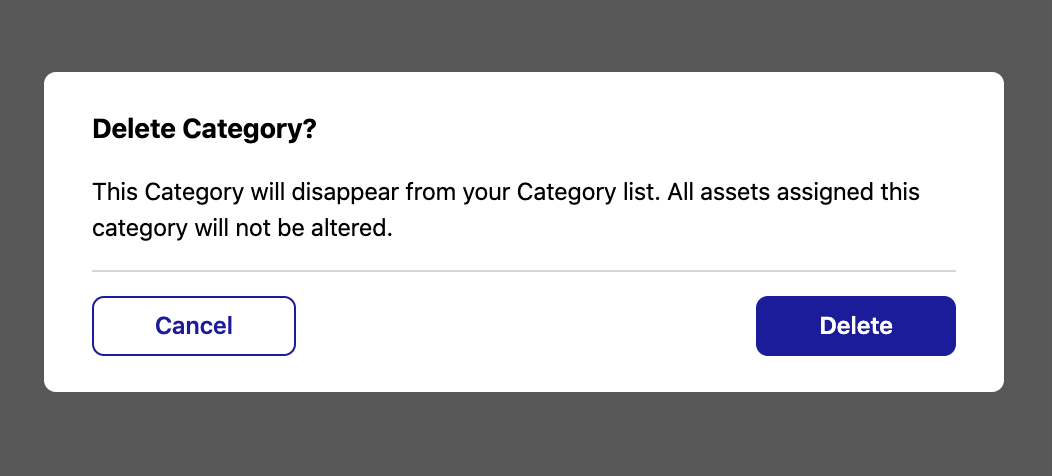
Task: Click empty white space between the buttons
Action: pos(526,326)
